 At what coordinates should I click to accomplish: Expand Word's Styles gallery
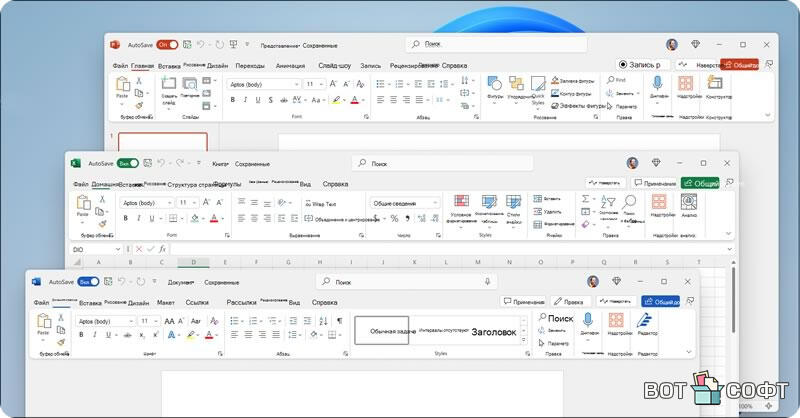(x=523, y=341)
